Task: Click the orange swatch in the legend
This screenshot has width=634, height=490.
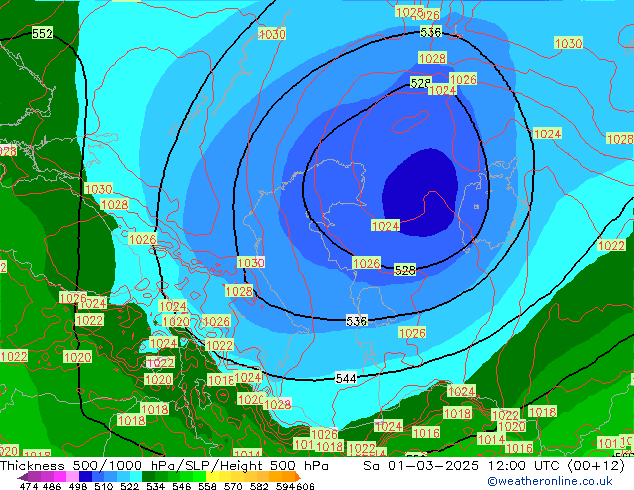Action: [x=274, y=477]
